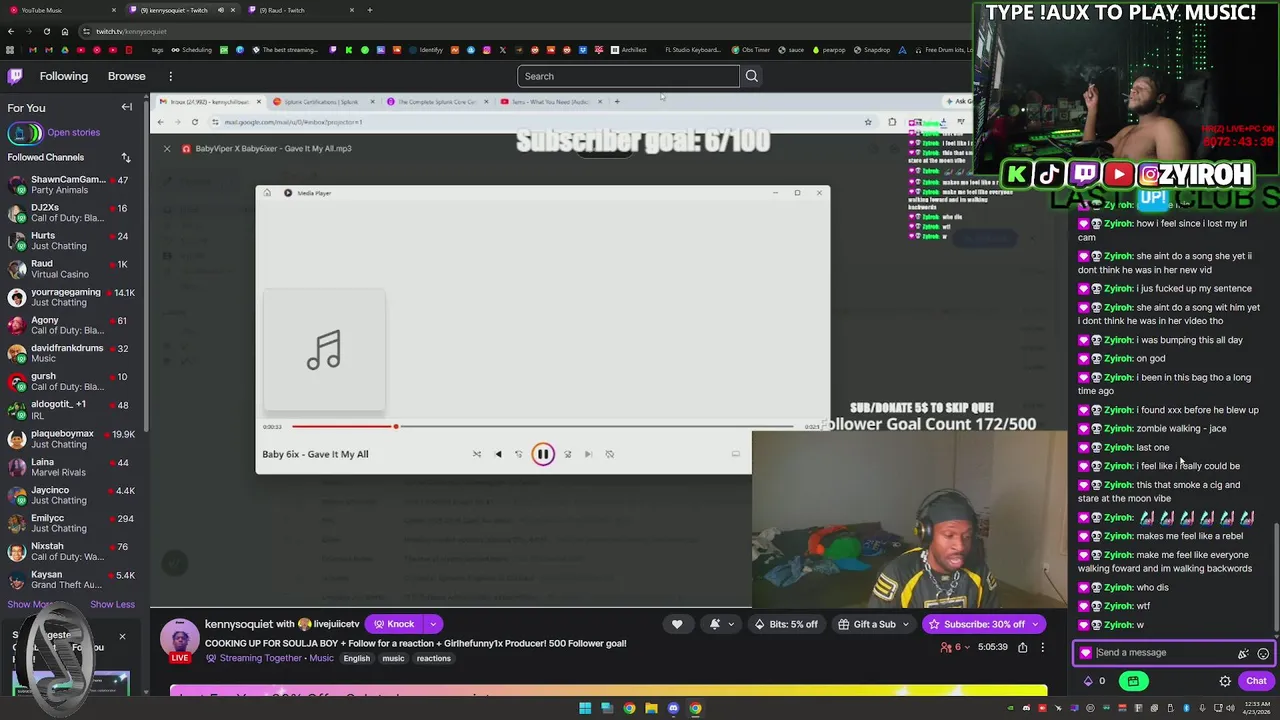The width and height of the screenshot is (1280, 720).
Task: Open the notification bell dropdown
Action: [720, 624]
